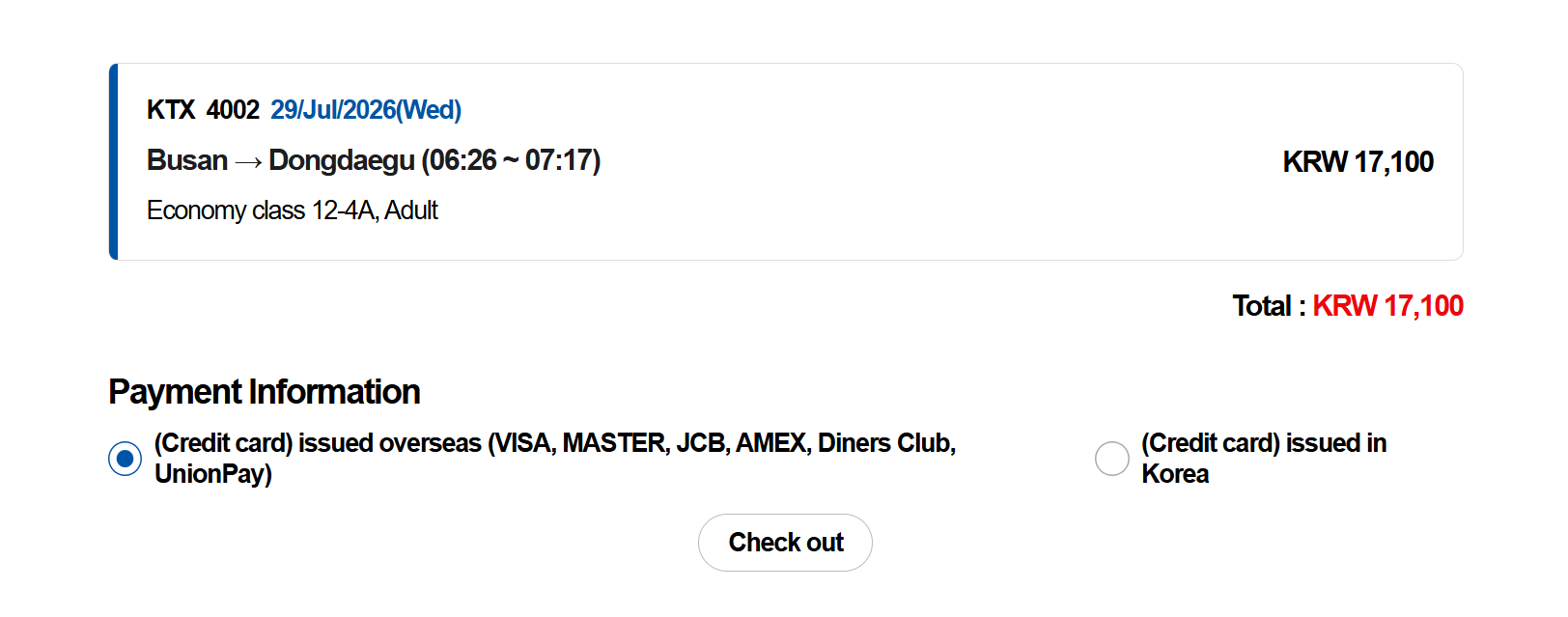1568x617 pixels.
Task: Click the Busan departure station name
Action: point(187,160)
